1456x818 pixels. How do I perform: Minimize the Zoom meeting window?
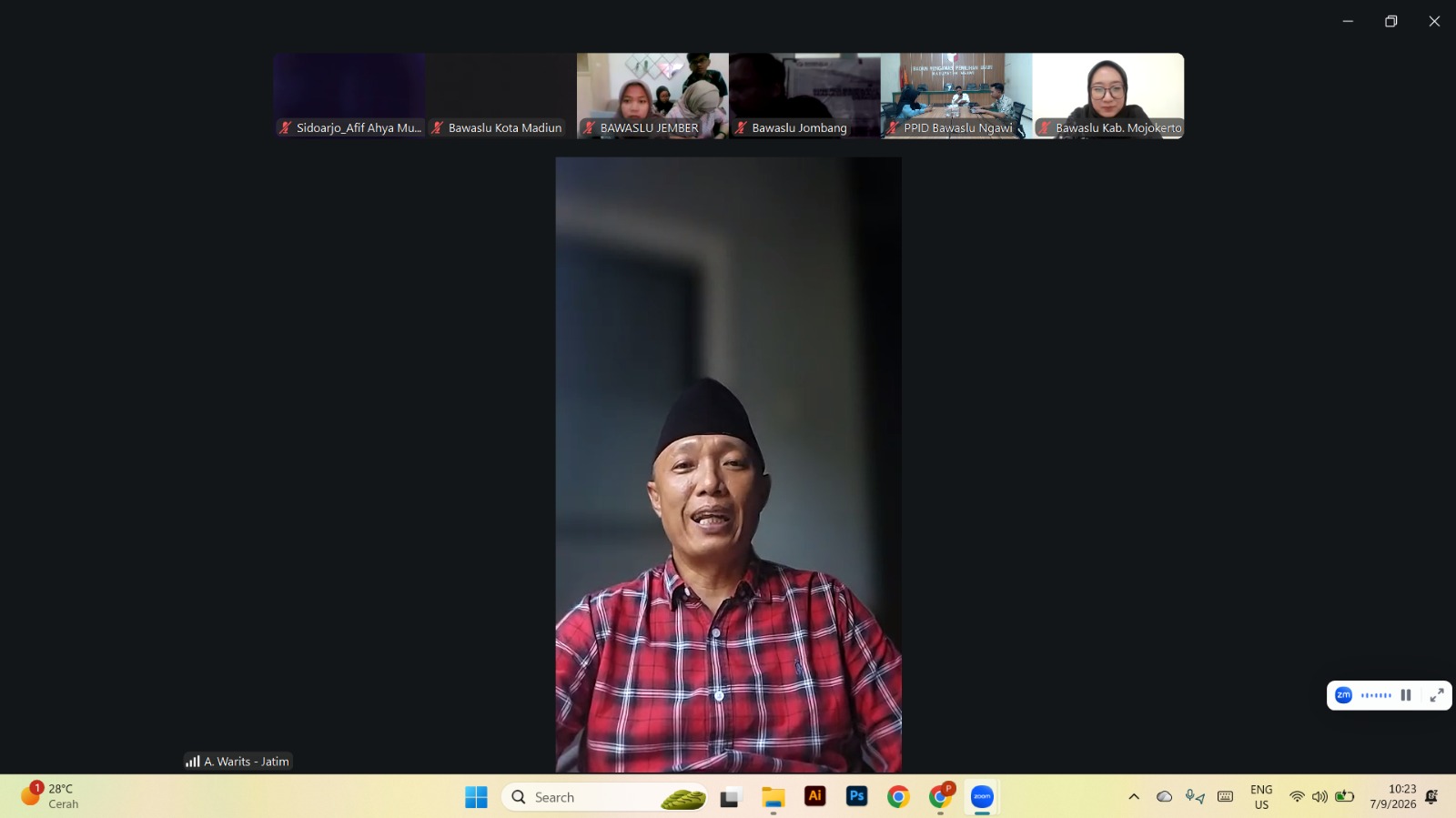coord(1348,21)
